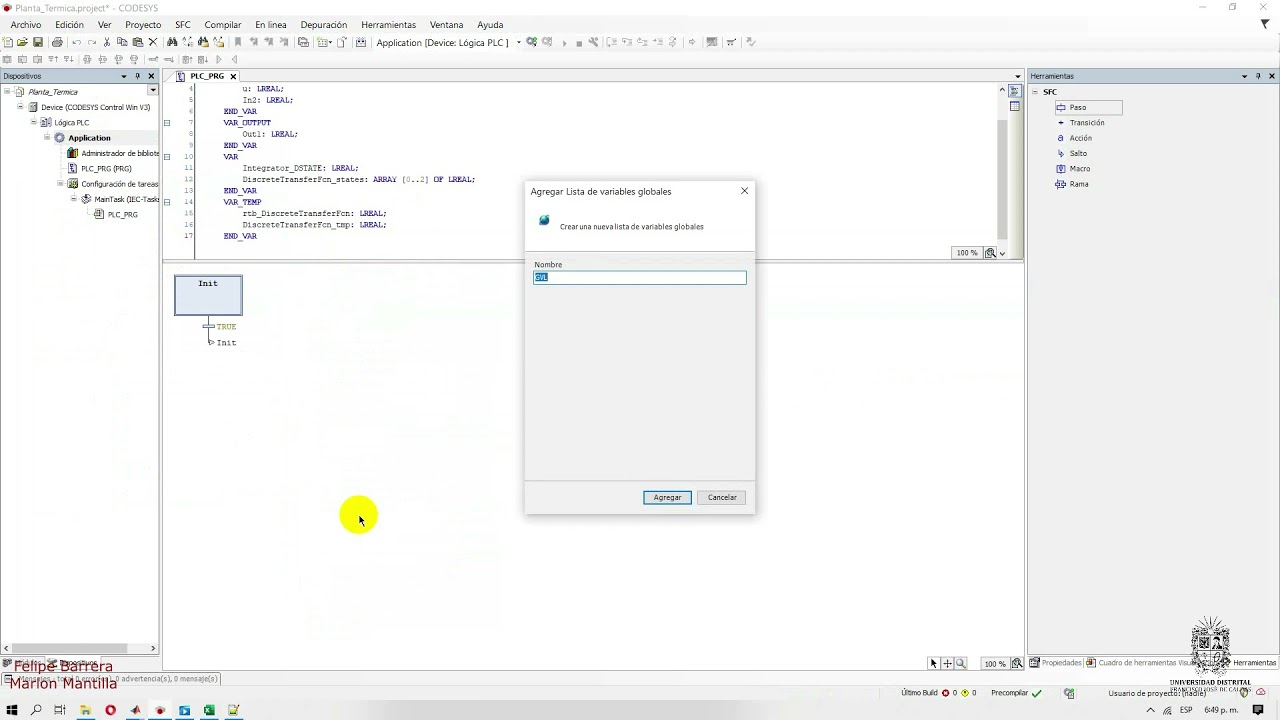This screenshot has width=1280, height=720.
Task: Click the Paste toolbar icon
Action: point(137,42)
